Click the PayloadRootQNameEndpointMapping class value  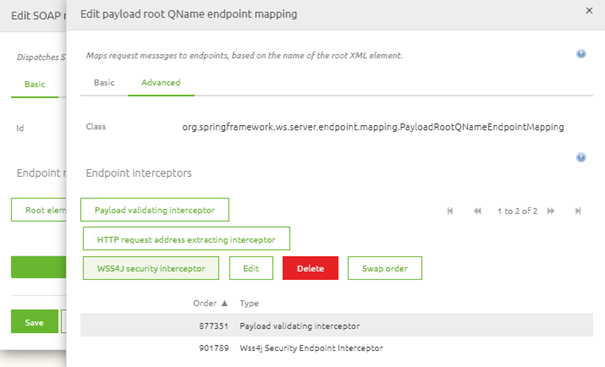coord(373,127)
